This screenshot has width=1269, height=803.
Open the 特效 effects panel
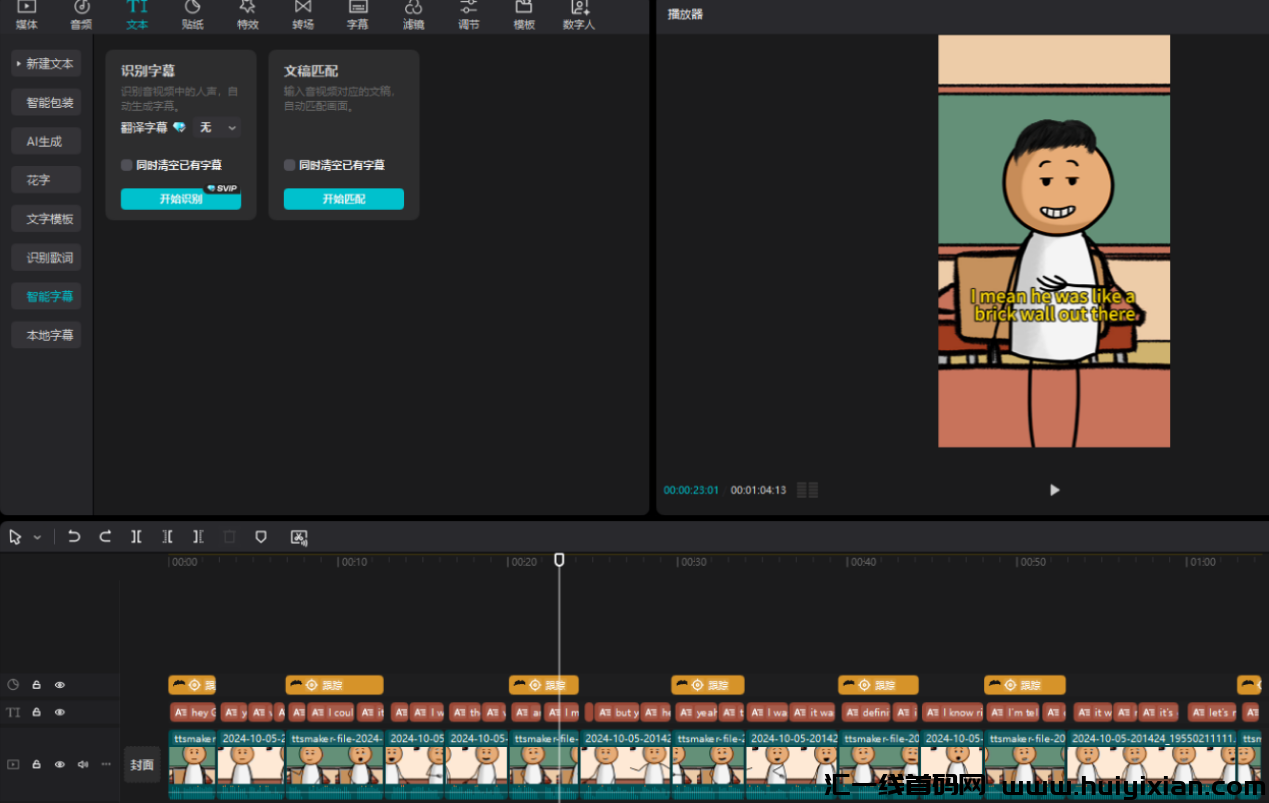point(247,15)
